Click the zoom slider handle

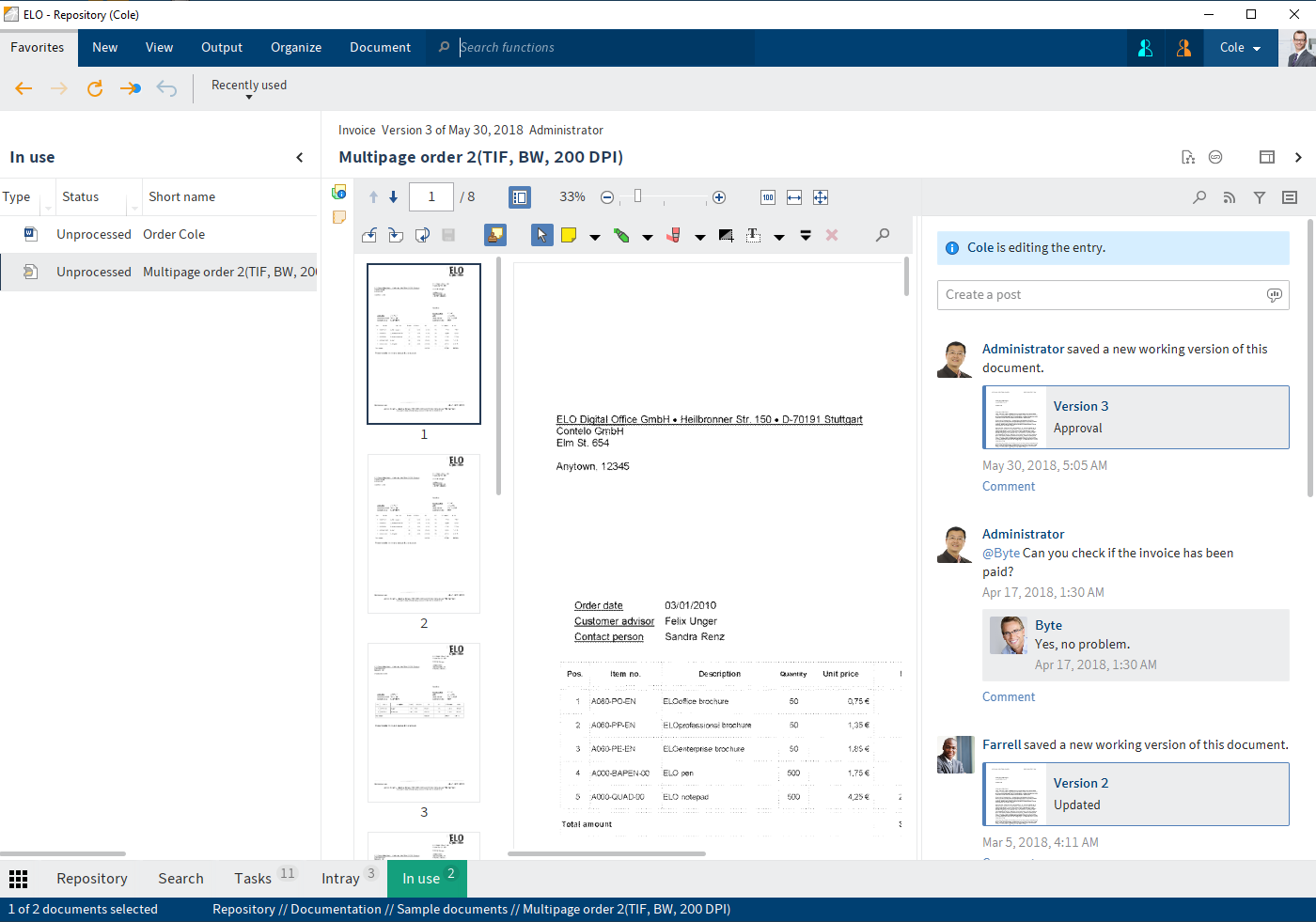[637, 196]
